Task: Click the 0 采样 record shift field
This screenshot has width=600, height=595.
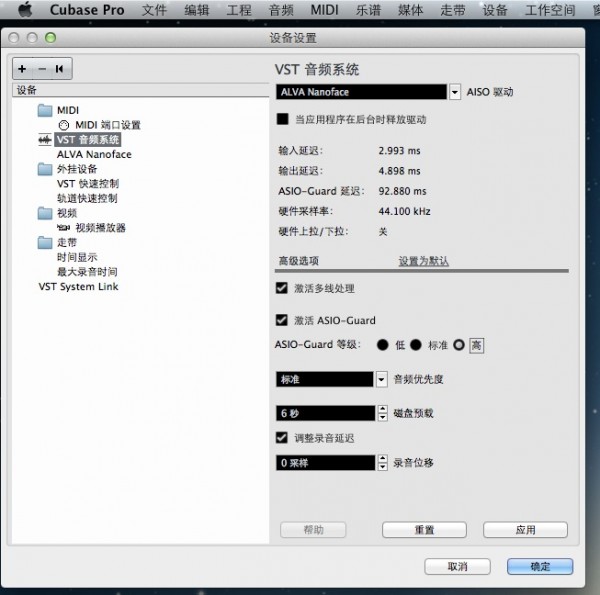Action: click(326, 463)
